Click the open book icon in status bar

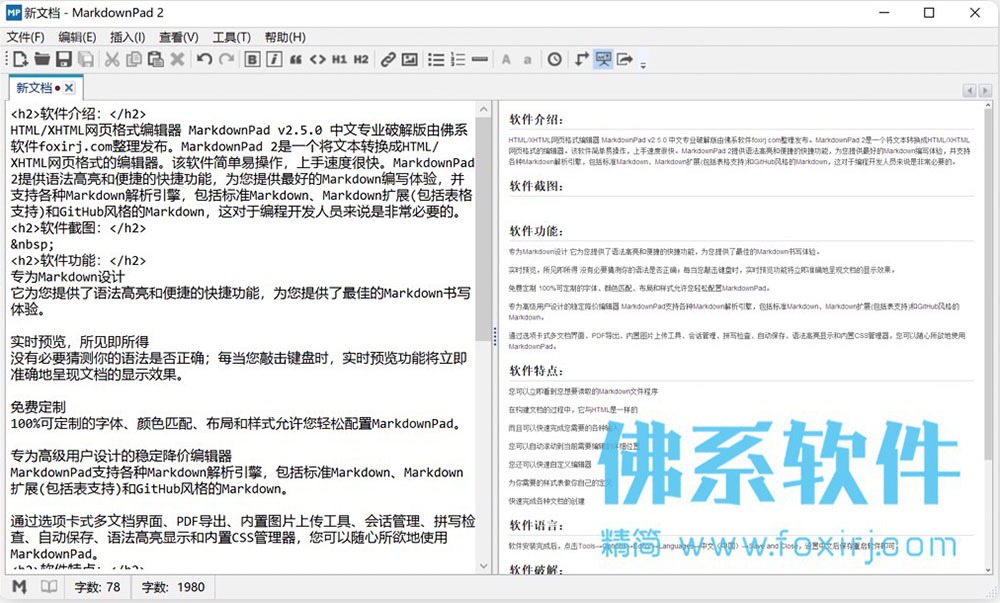coord(49,586)
